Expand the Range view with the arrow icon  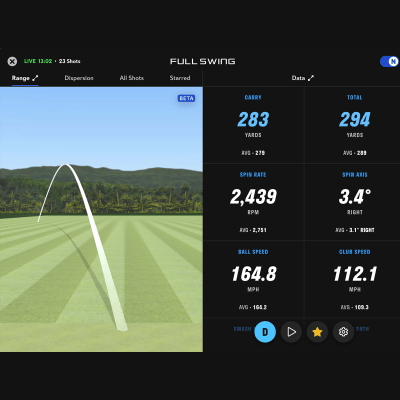35,78
